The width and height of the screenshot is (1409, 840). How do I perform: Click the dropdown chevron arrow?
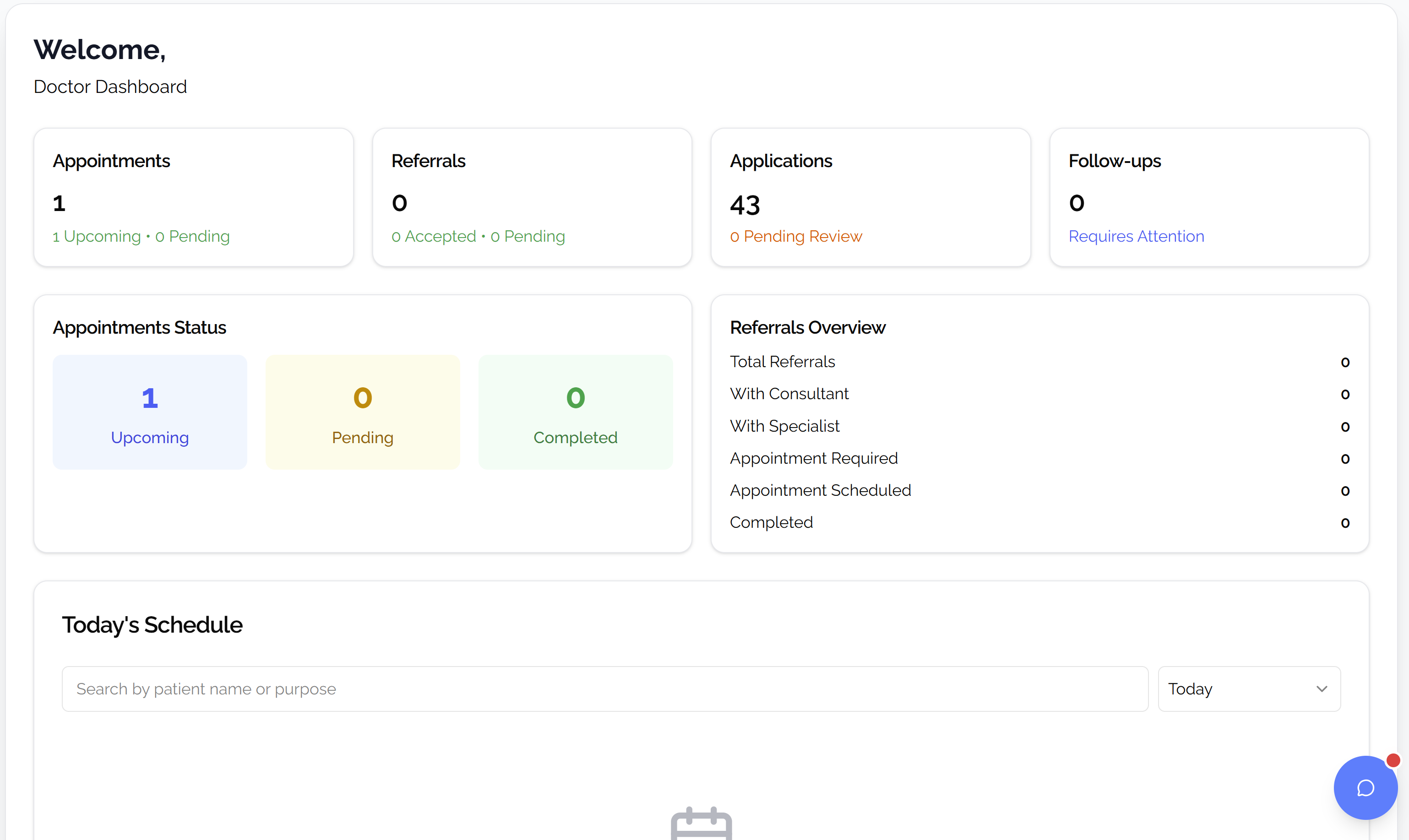pos(1322,689)
